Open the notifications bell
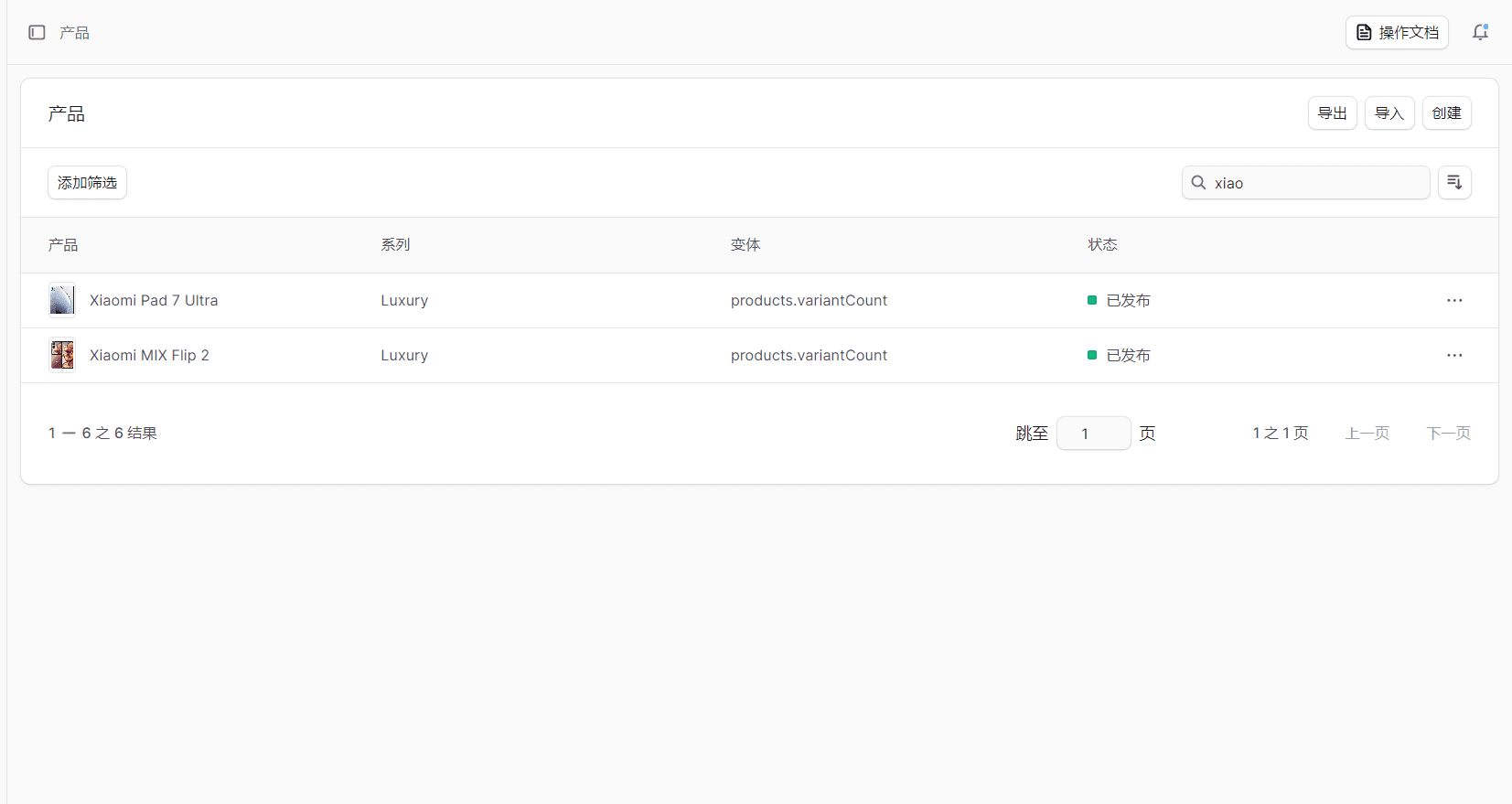 pyautogui.click(x=1480, y=33)
